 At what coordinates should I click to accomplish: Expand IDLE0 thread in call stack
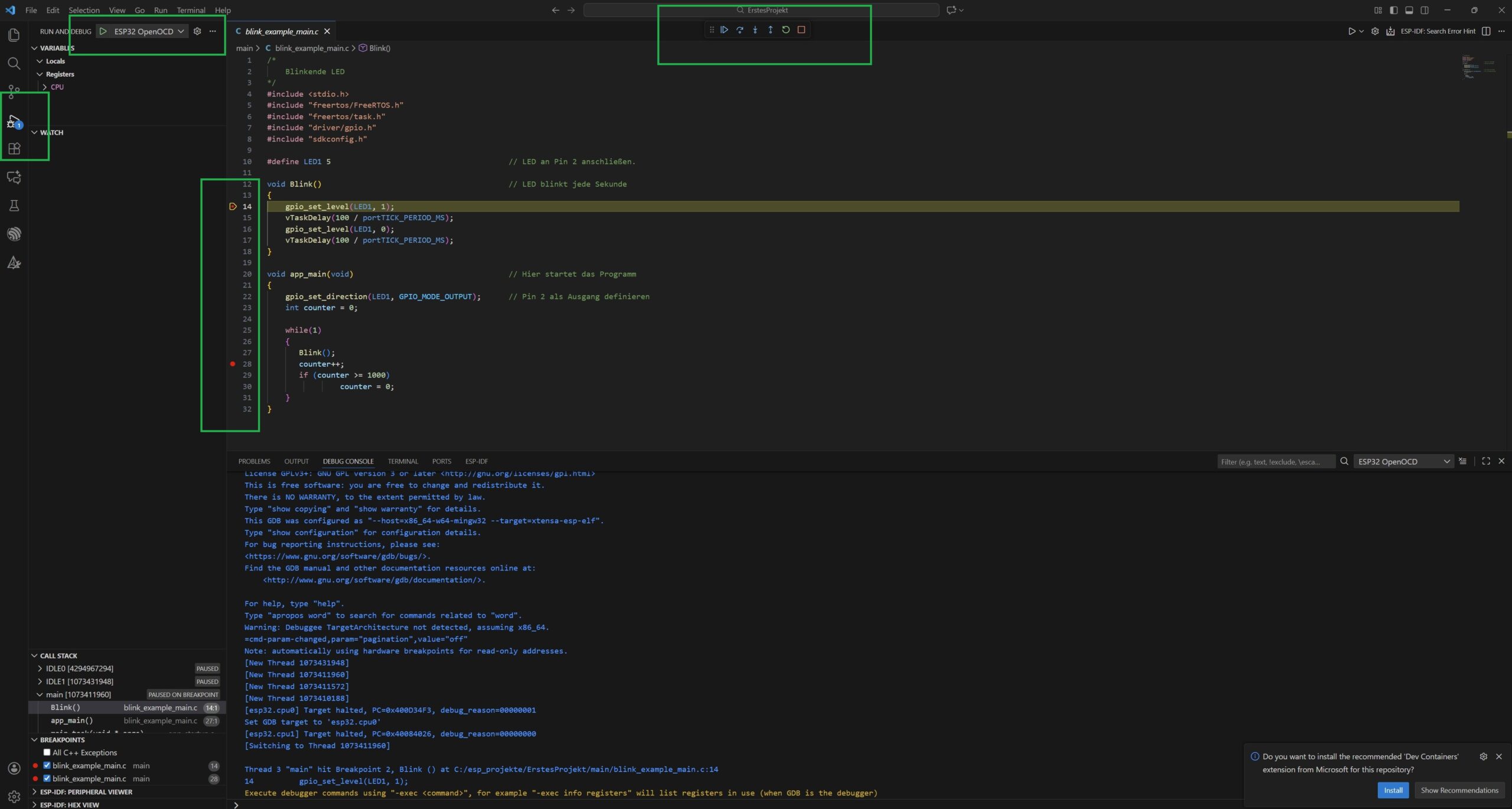(40, 668)
